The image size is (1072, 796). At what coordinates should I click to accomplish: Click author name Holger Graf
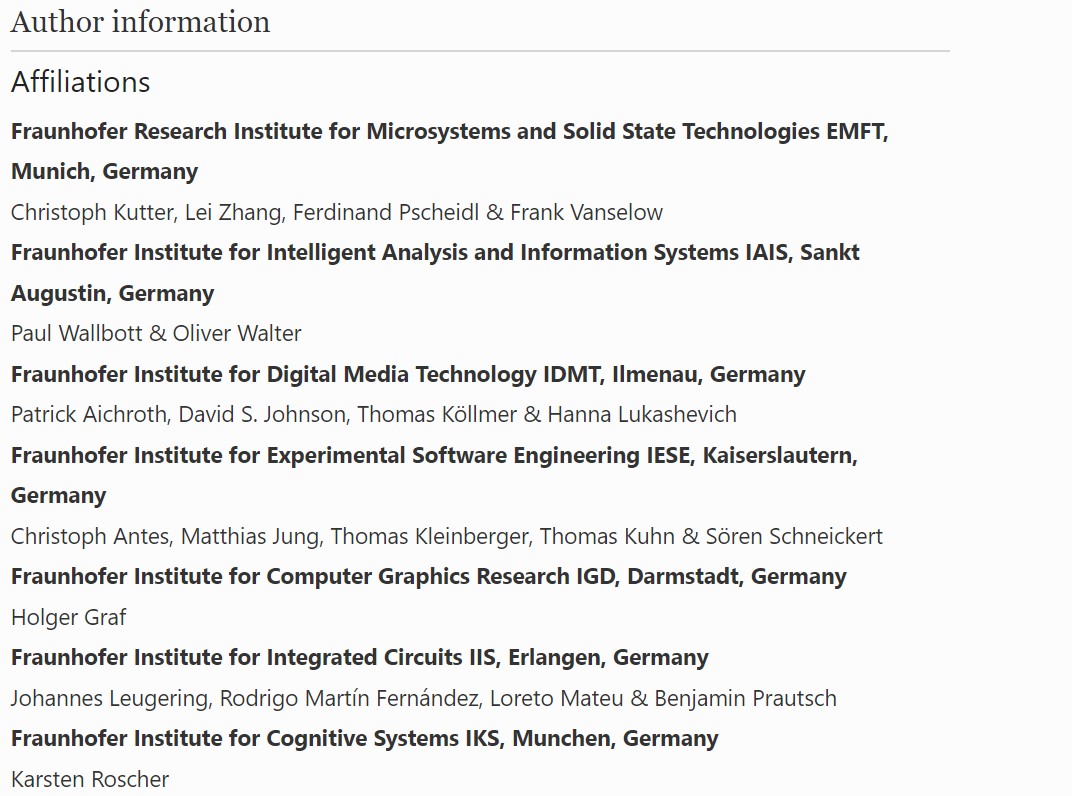(68, 617)
